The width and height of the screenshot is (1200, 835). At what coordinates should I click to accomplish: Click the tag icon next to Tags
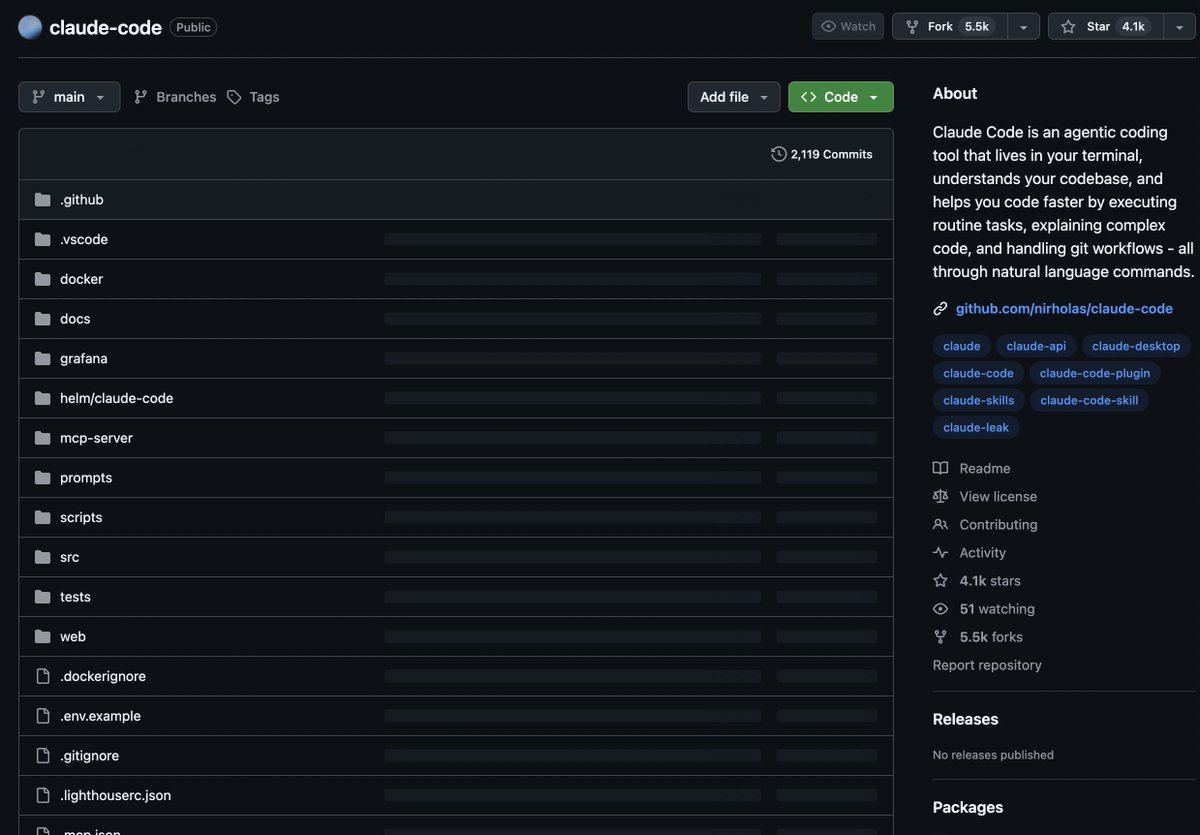[x=234, y=97]
